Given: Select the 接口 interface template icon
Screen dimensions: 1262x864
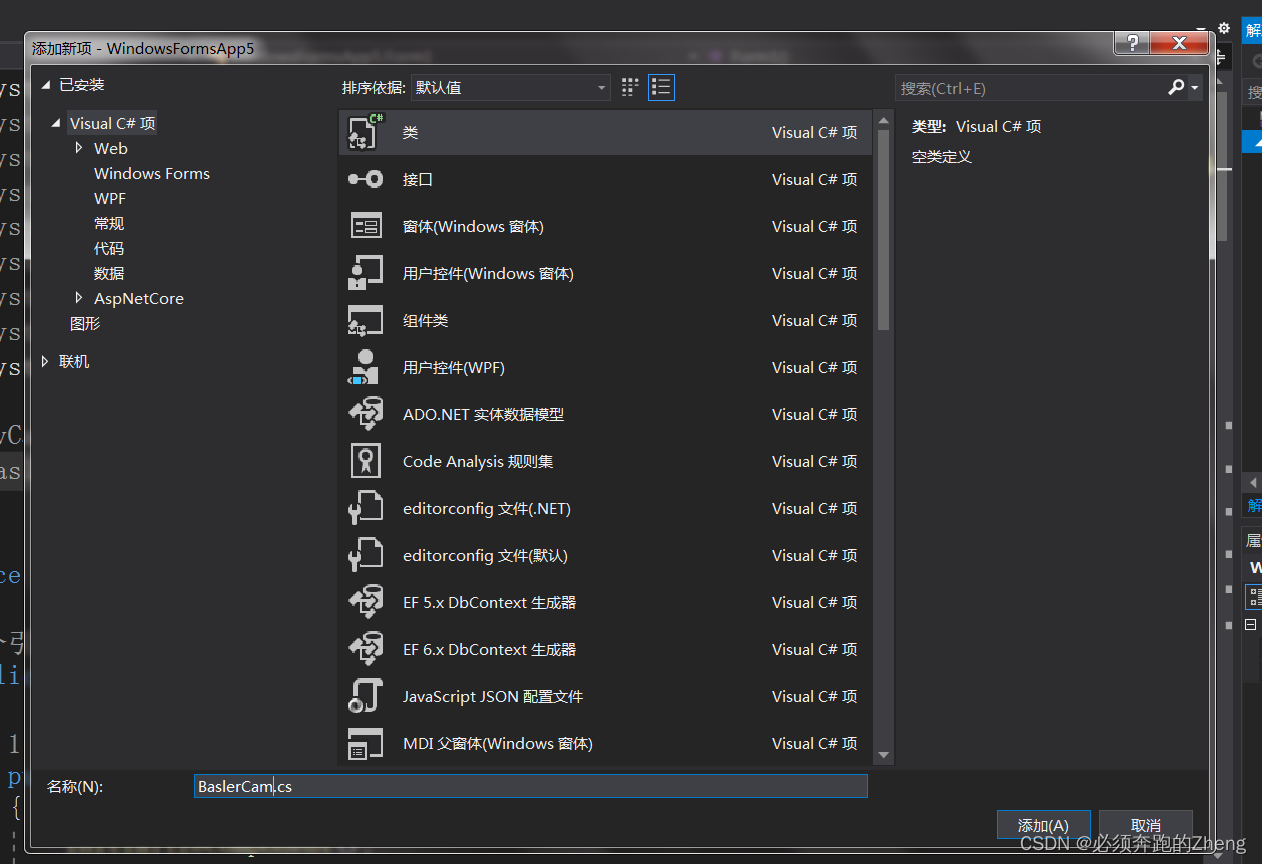Looking at the screenshot, I should pyautogui.click(x=366, y=179).
